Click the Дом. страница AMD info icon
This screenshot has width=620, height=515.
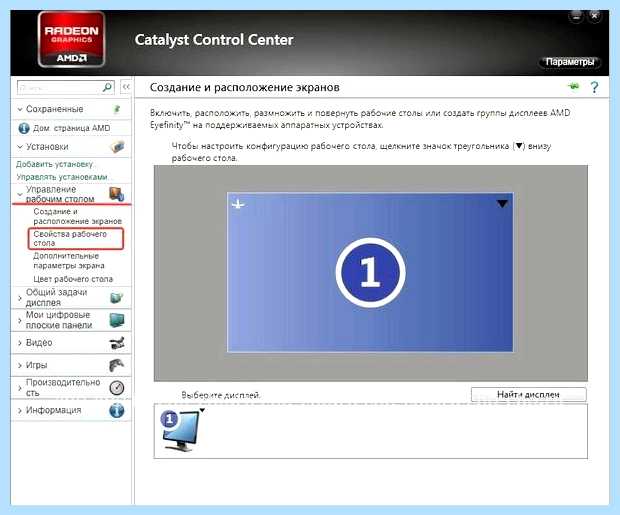(24, 128)
